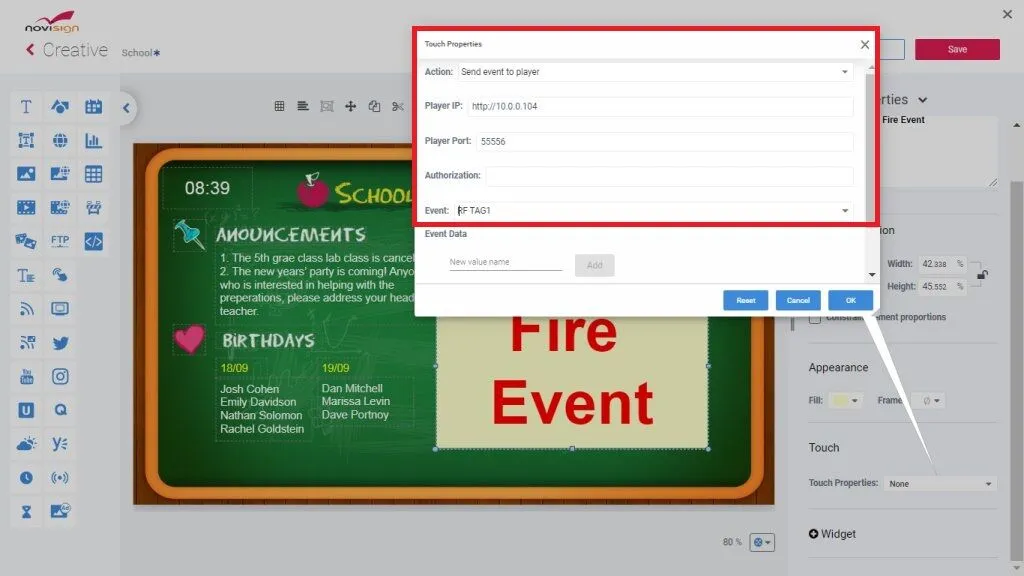Open the Action dropdown in Touch Properties

[845, 71]
